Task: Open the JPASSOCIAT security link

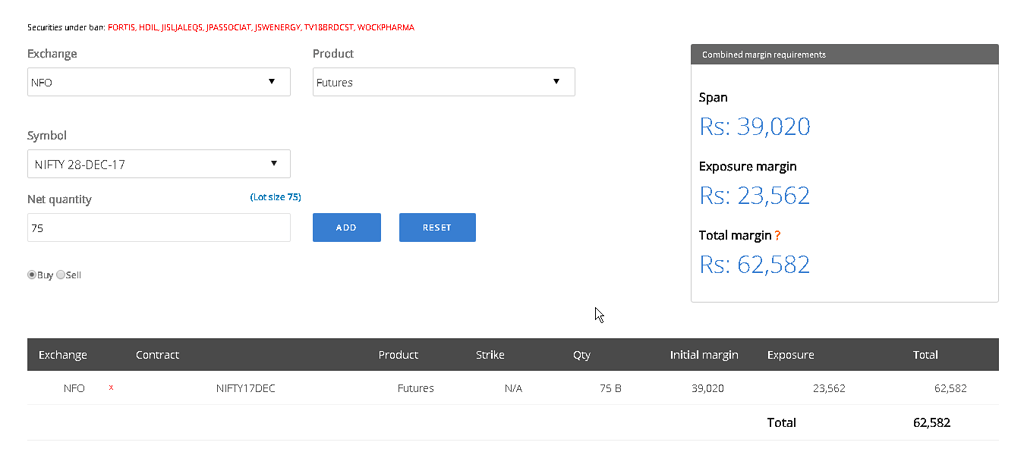Action: 229,27
